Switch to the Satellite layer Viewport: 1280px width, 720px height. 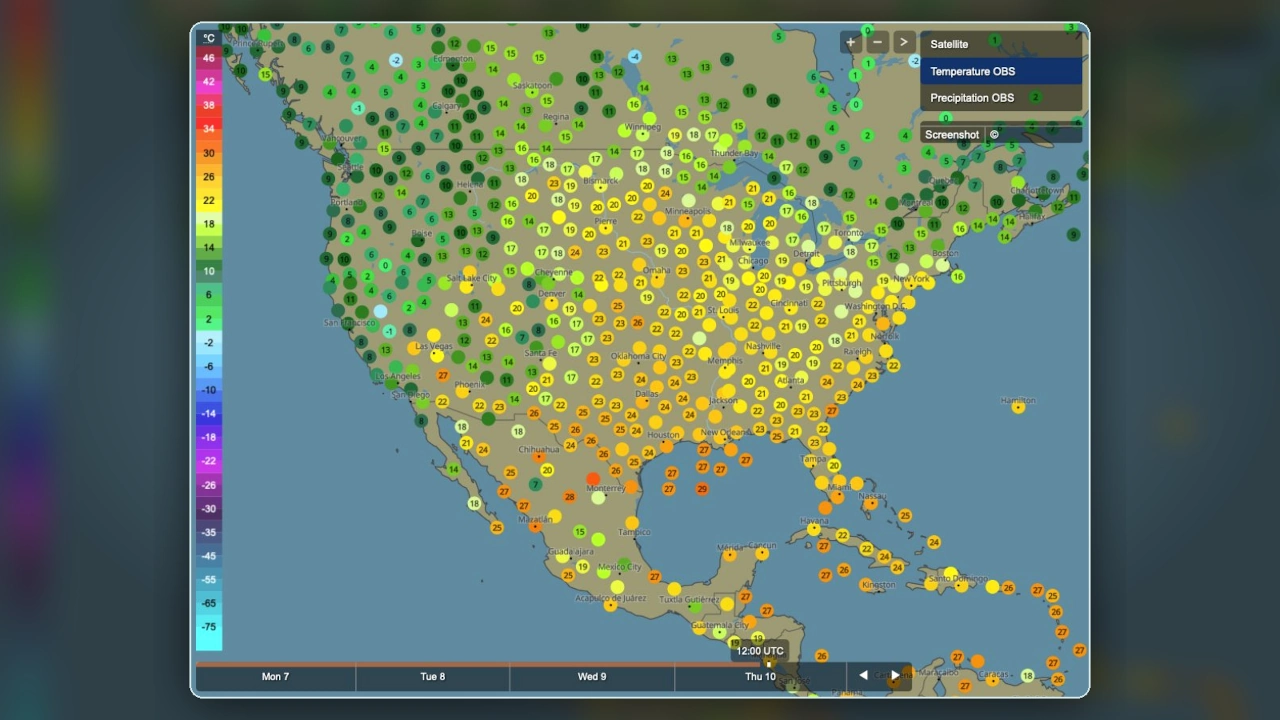click(1001, 44)
